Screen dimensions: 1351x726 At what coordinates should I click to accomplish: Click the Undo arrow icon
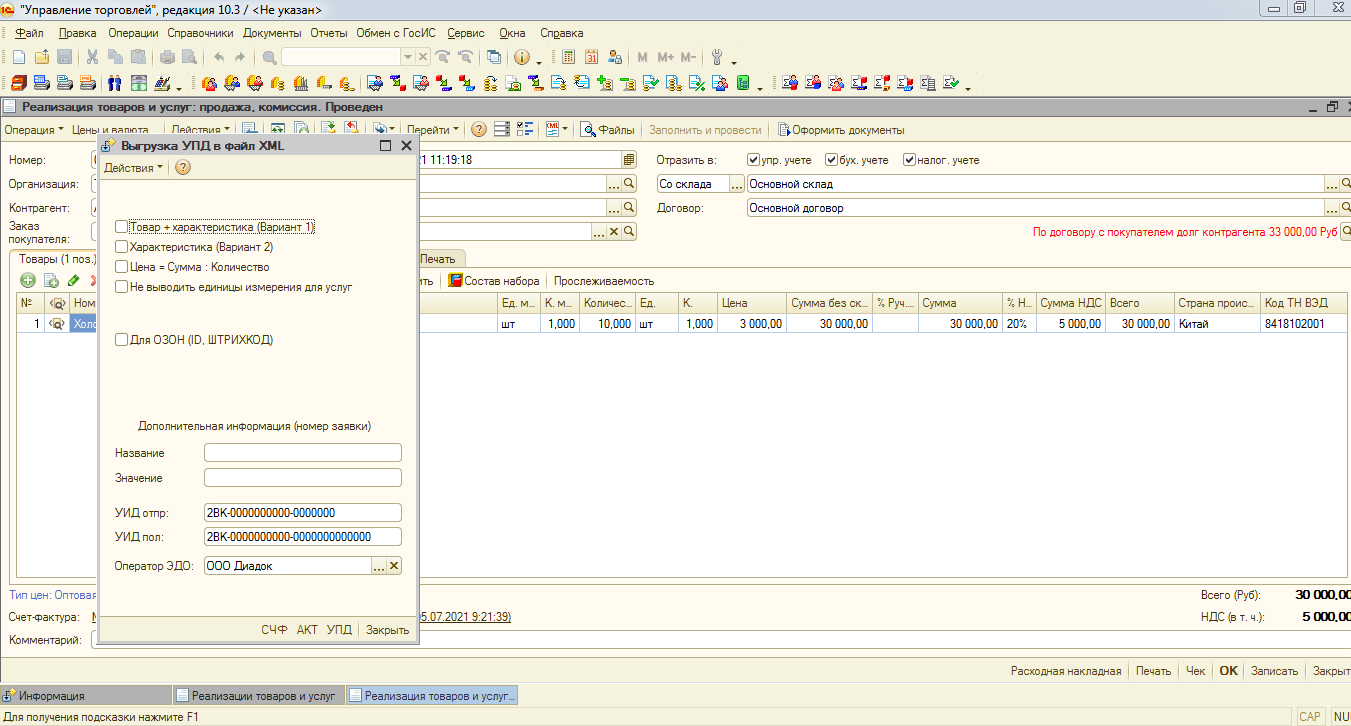tap(219, 57)
